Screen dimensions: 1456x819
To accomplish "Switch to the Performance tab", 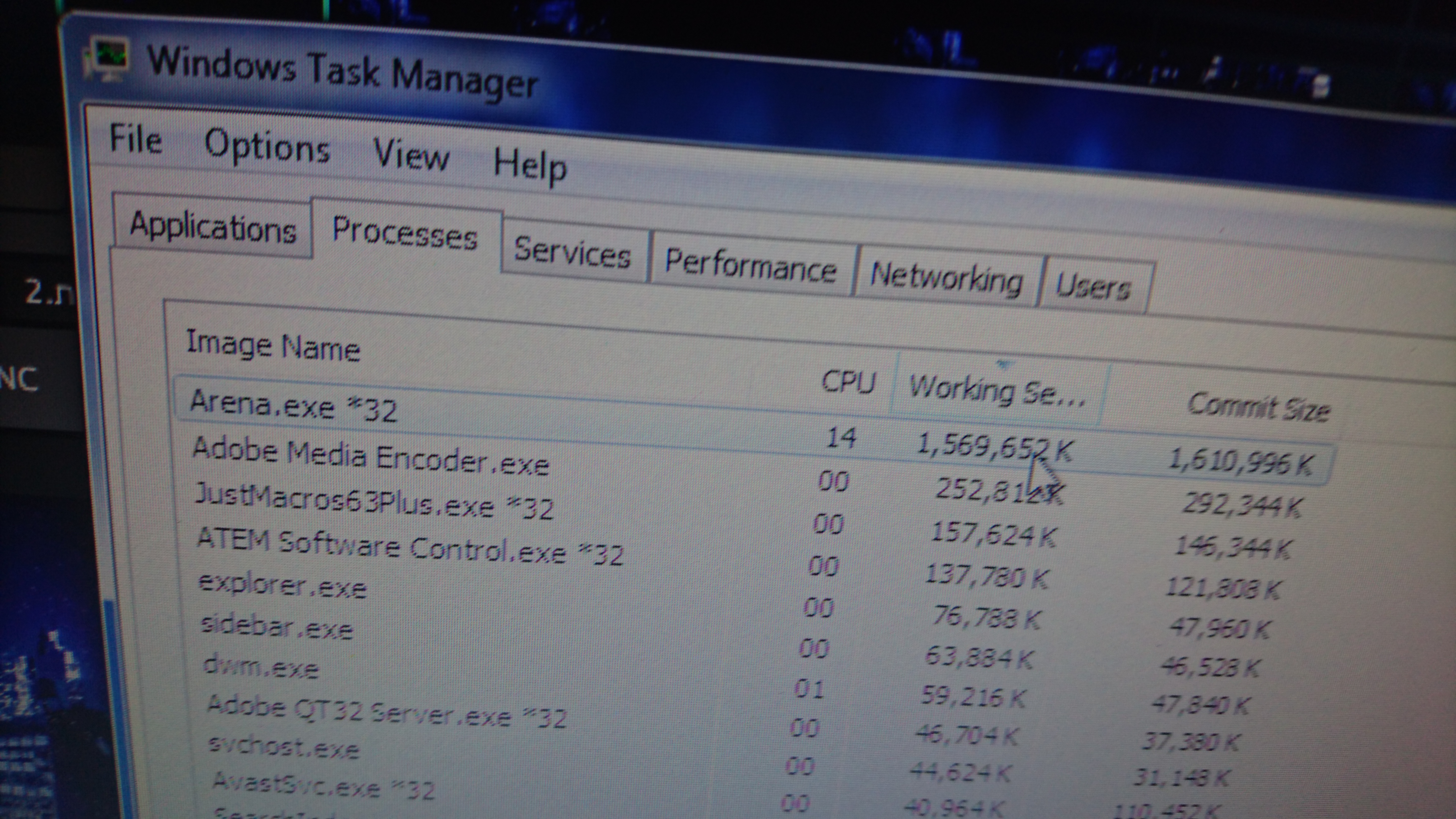I will (750, 266).
